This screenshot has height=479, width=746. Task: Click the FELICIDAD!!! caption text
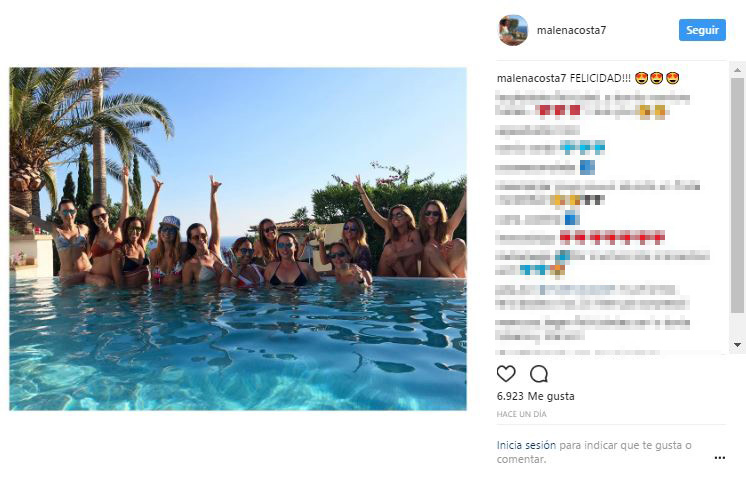(600, 78)
